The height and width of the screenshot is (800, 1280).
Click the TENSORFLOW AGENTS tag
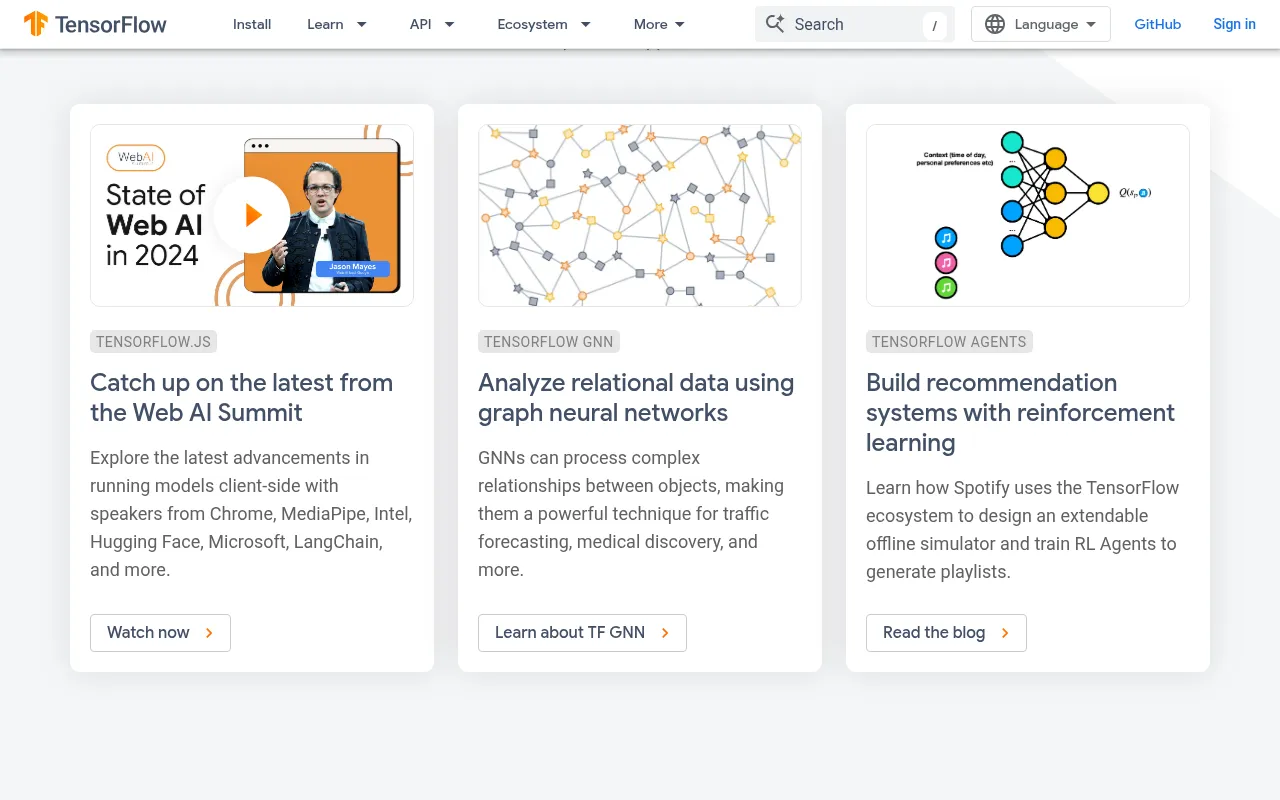(949, 342)
